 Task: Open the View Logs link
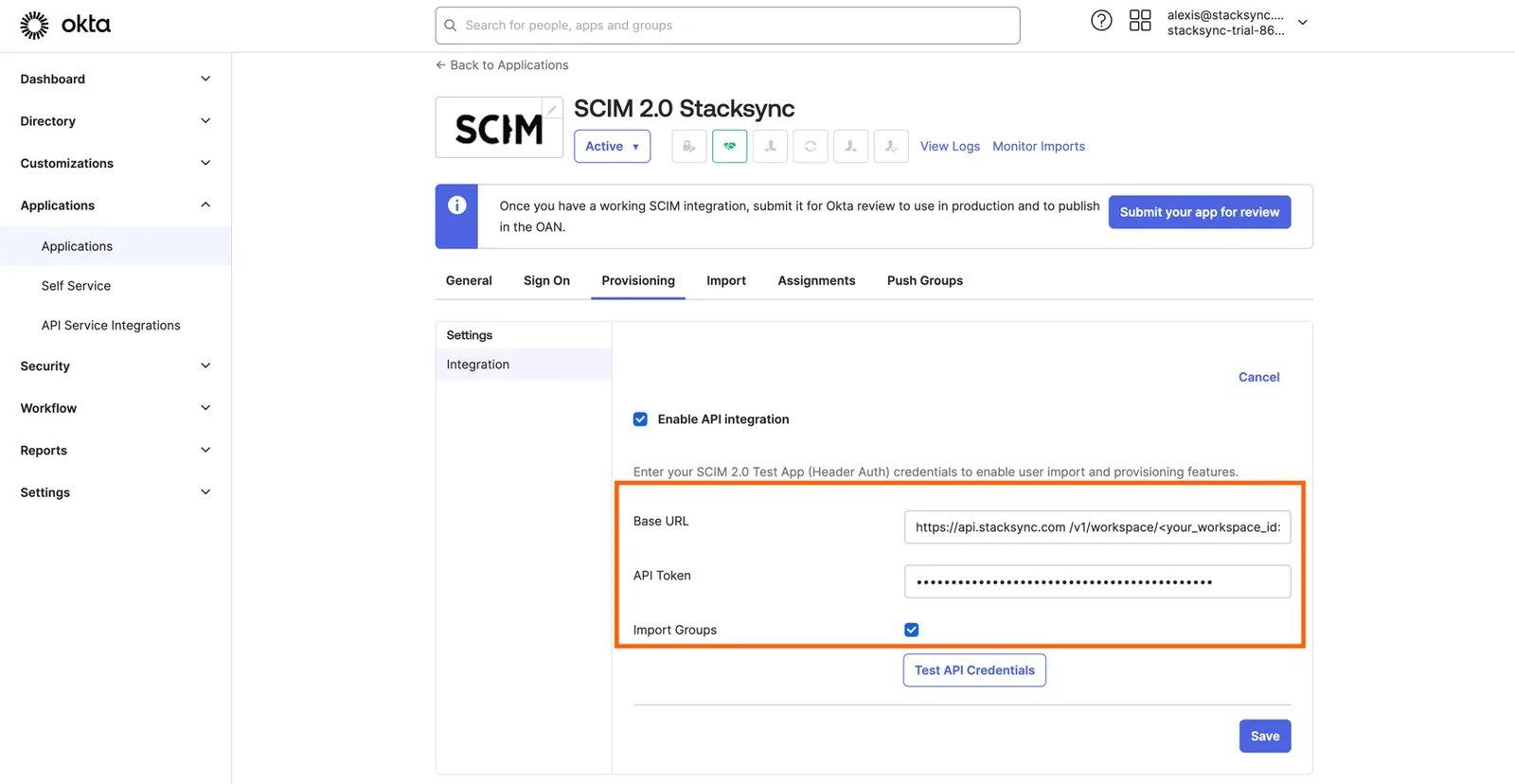click(x=950, y=146)
